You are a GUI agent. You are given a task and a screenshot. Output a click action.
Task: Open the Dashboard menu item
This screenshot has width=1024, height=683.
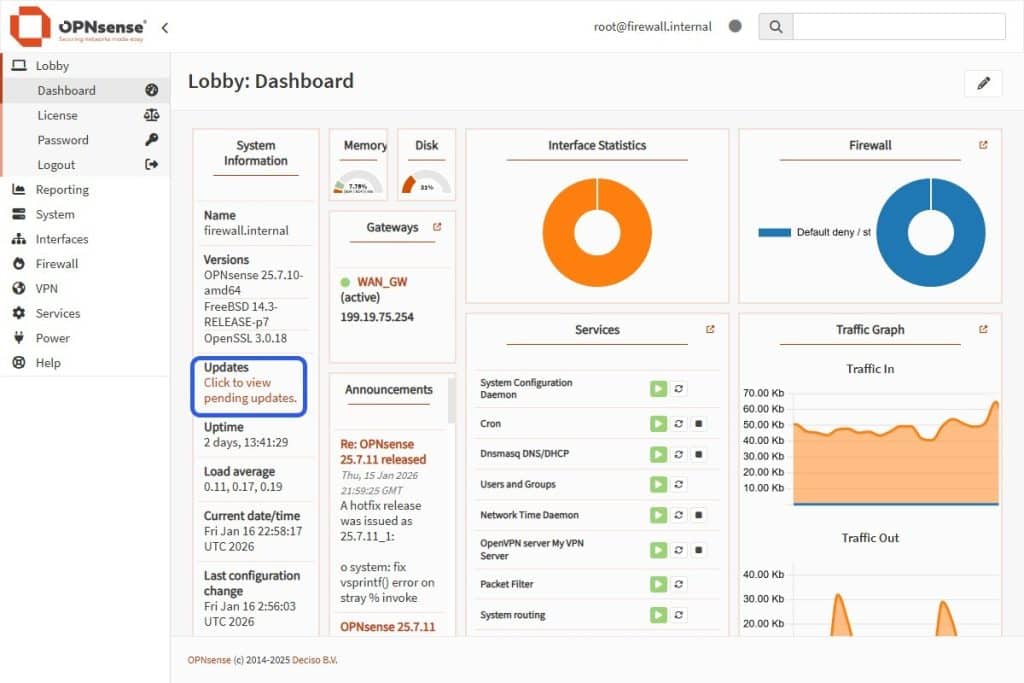pyautogui.click(x=65, y=90)
